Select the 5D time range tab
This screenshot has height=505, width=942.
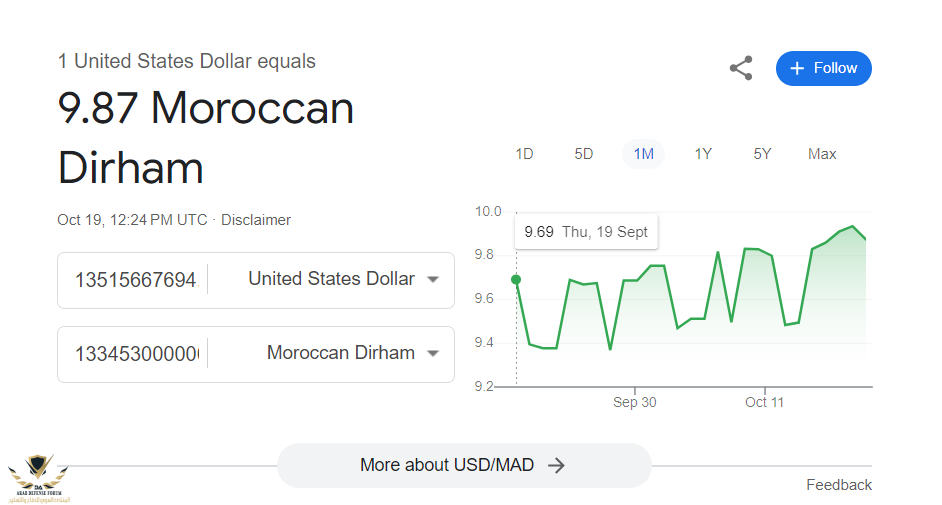584,154
